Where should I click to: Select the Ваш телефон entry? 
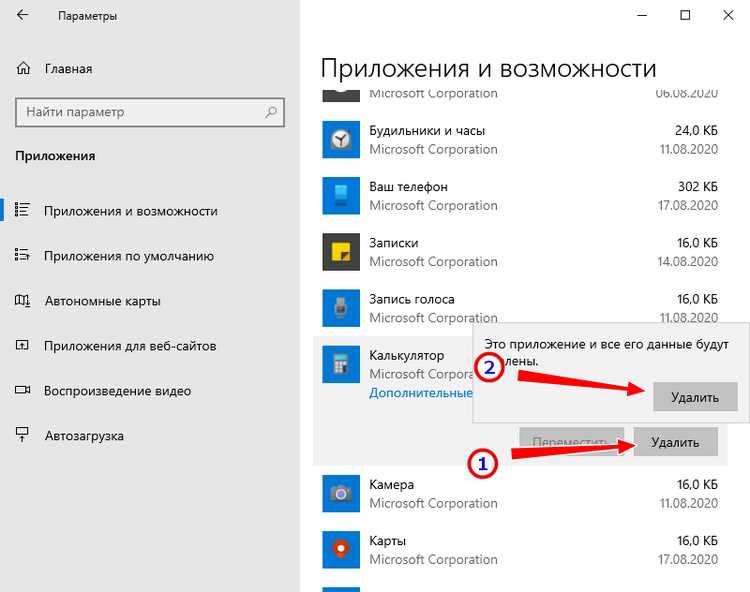coord(520,196)
